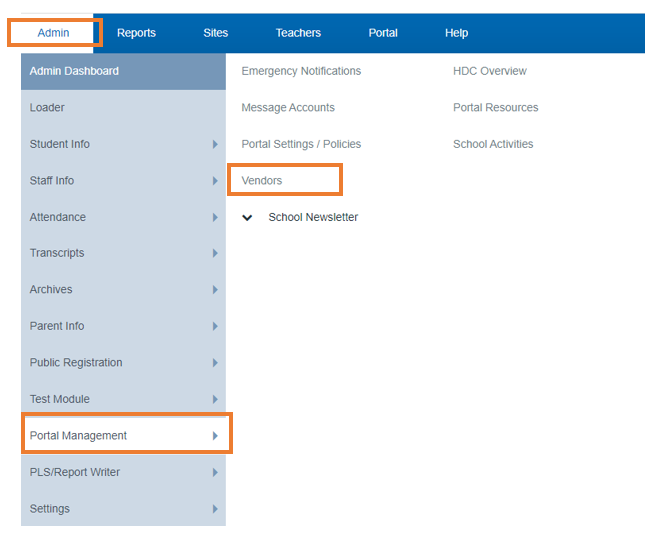This screenshot has width=653, height=546.
Task: Open the HDC Overview page
Action: pos(490,71)
